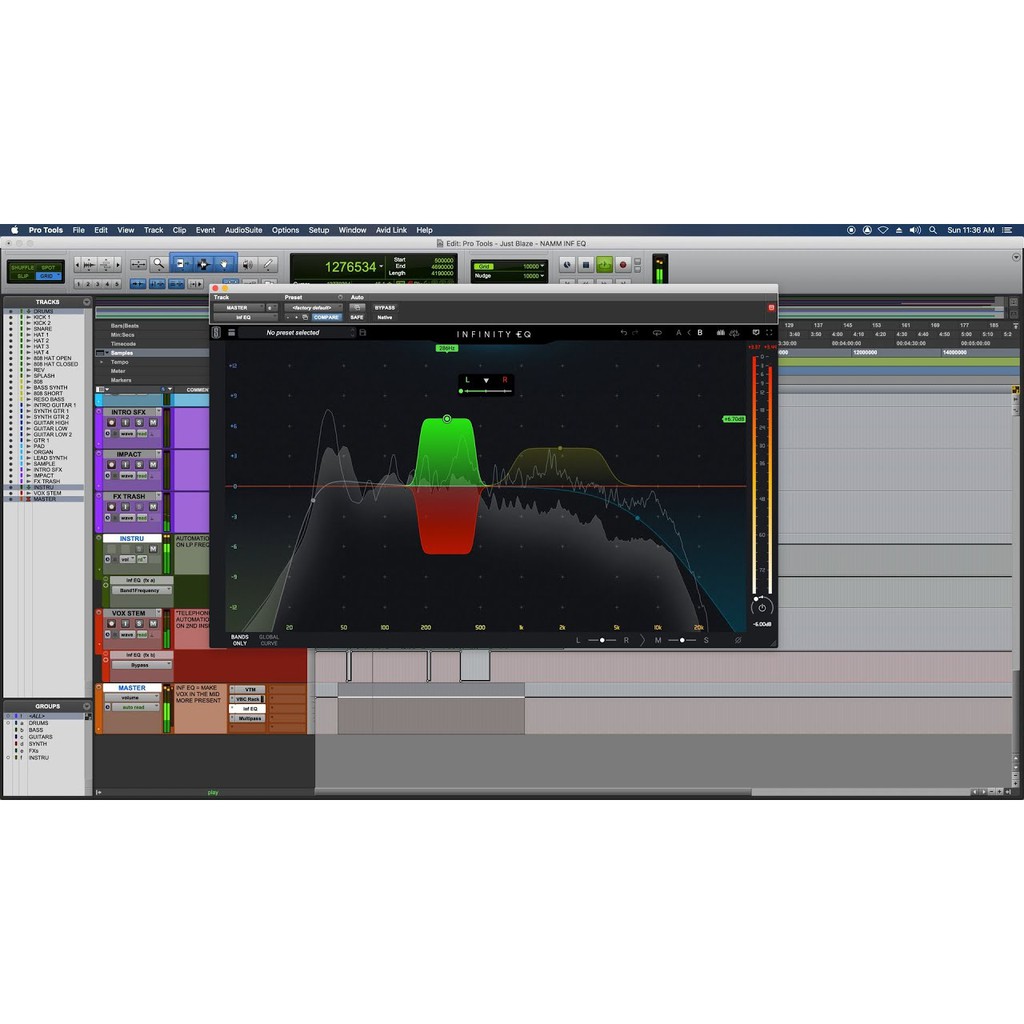Click the macOS volume icon
Image resolution: width=1024 pixels, height=1024 pixels.
coord(915,230)
